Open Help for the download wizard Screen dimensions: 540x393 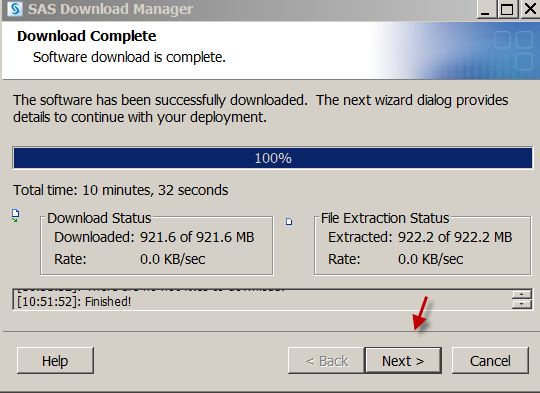55,361
